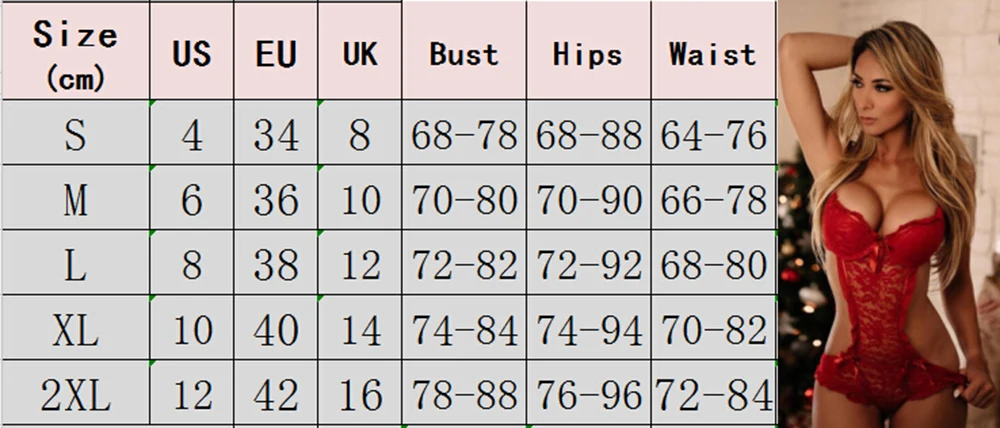This screenshot has height=428, width=1000.
Task: Select the 2XL row label cell
Action: point(75,392)
